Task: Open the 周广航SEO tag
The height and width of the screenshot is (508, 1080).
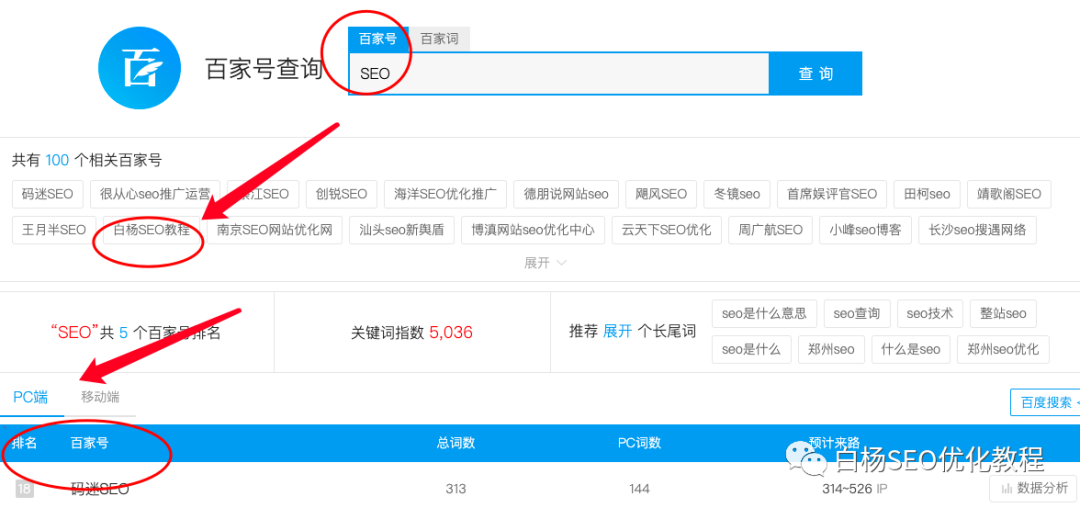Action: (770, 230)
